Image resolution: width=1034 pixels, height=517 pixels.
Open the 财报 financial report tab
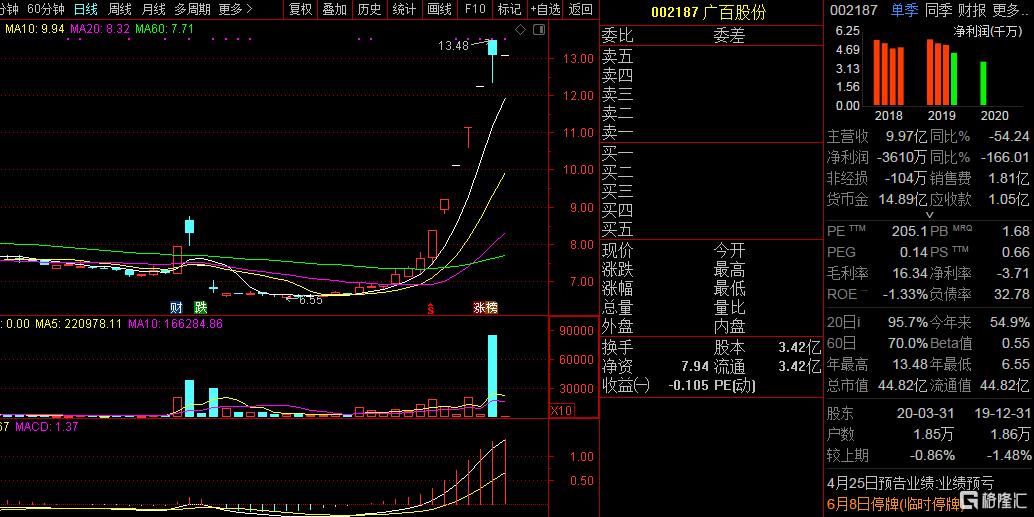pyautogui.click(x=972, y=10)
